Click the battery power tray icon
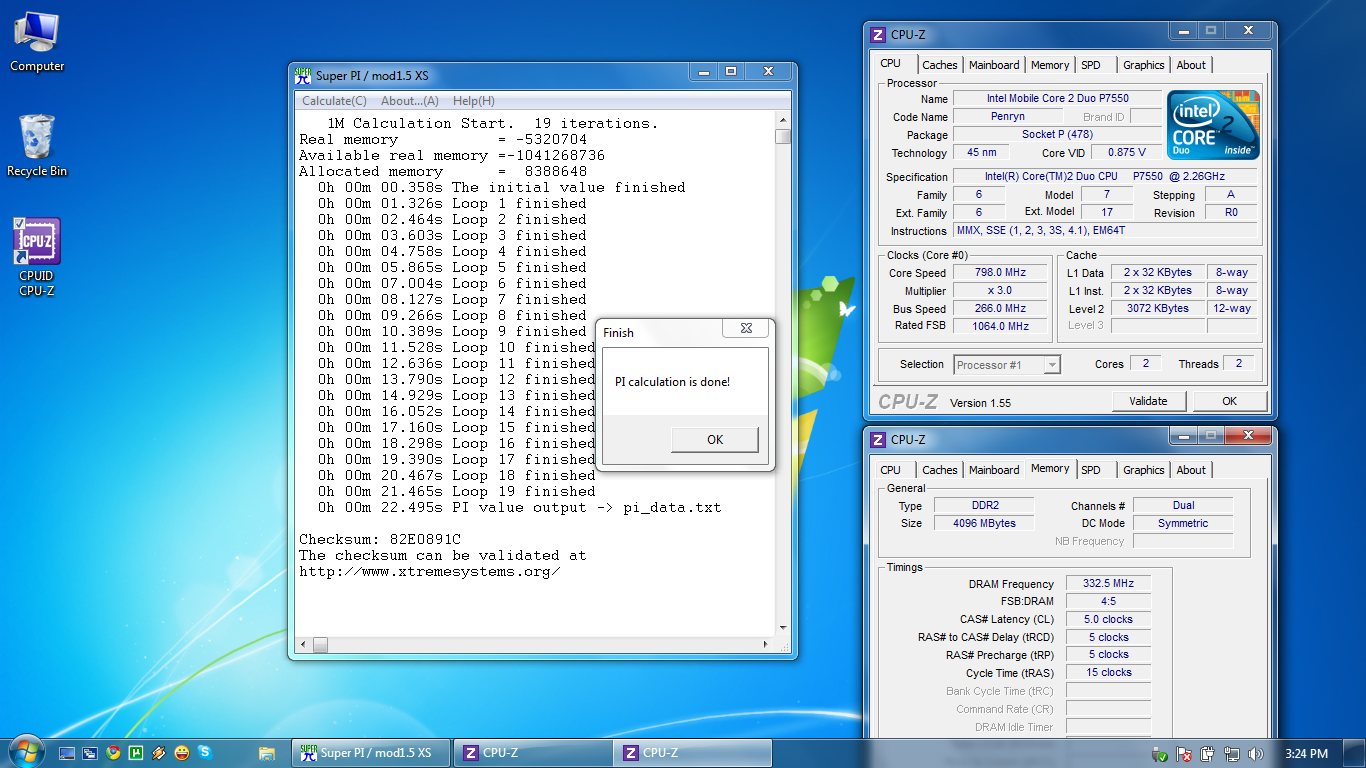The height and width of the screenshot is (768, 1366). (1208, 754)
